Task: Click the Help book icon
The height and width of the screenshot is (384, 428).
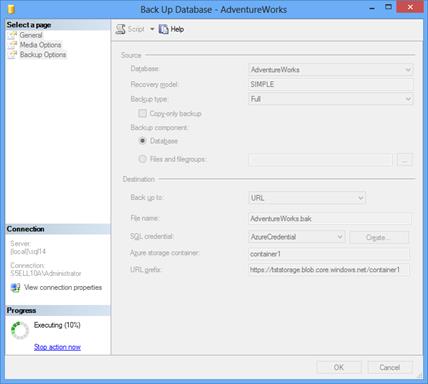Action: point(163,29)
